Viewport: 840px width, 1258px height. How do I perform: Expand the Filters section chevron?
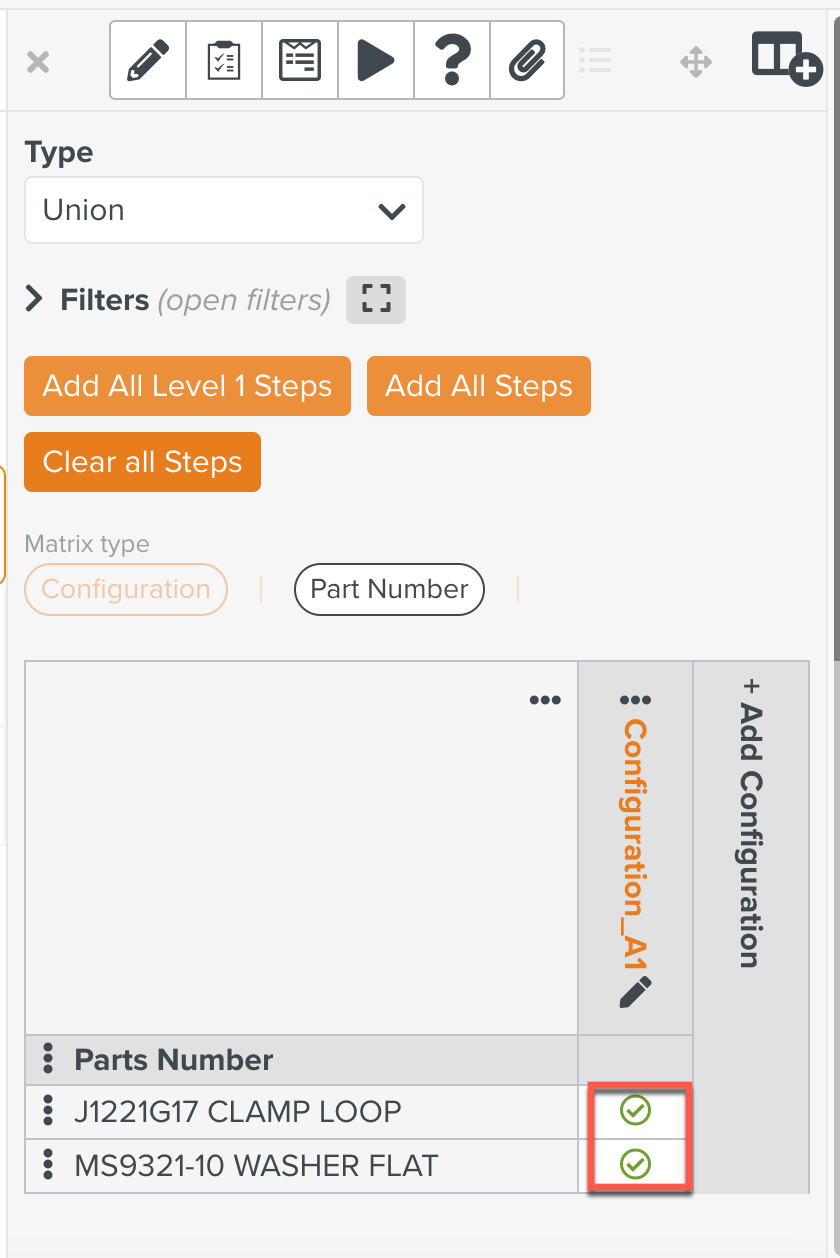(35, 299)
